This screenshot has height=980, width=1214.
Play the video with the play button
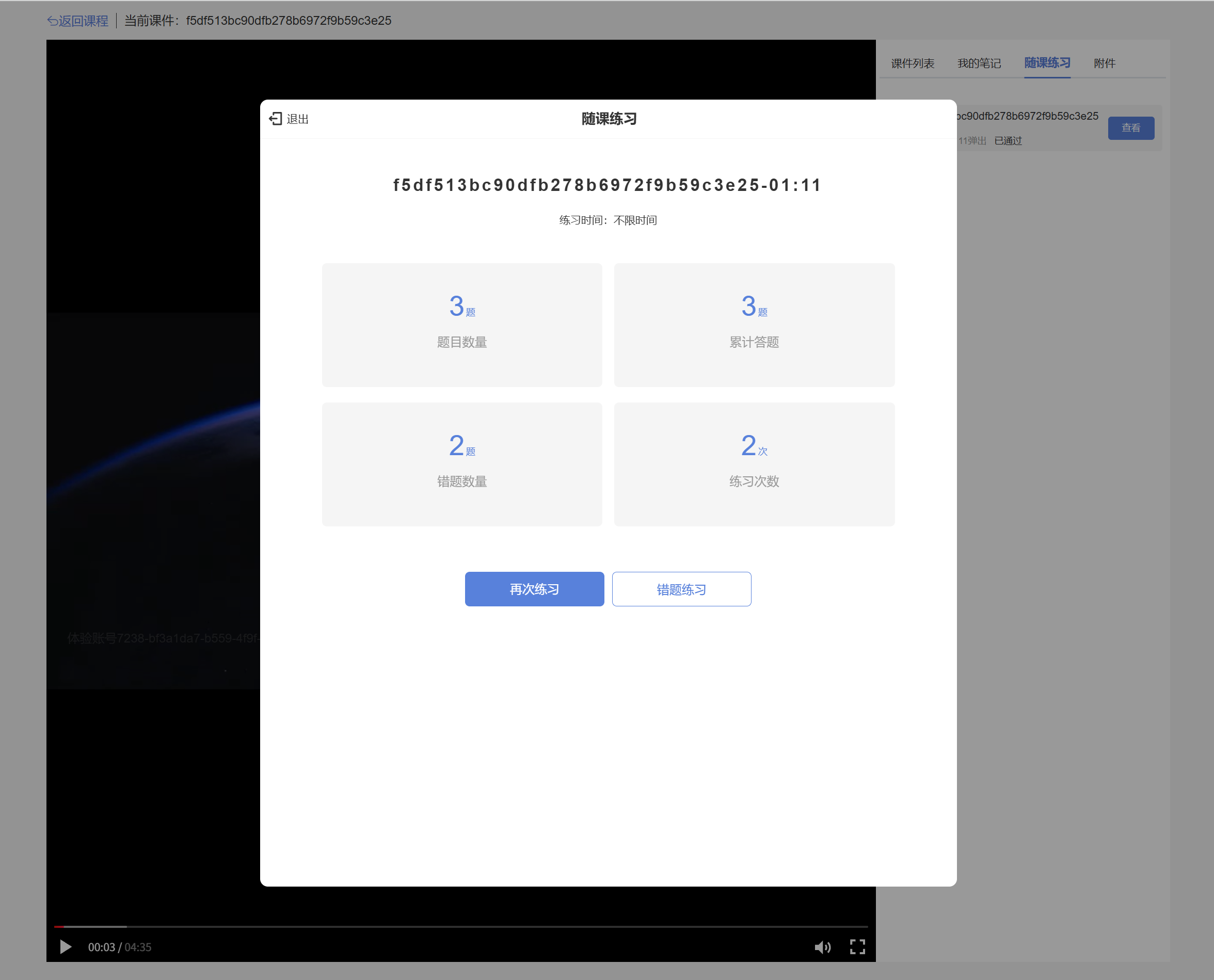click(66, 946)
